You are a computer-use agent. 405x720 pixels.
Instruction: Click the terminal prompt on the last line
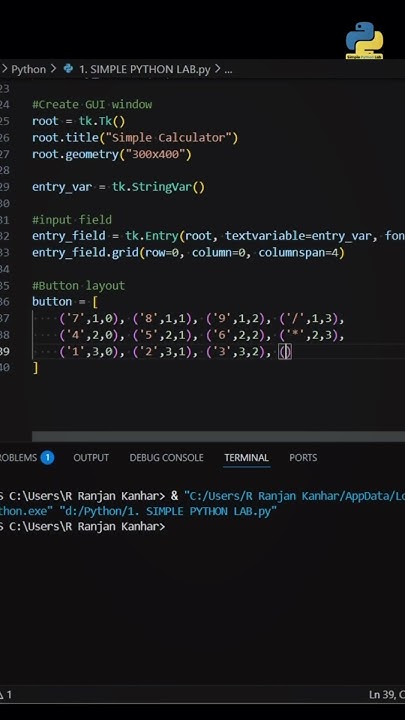(82, 527)
